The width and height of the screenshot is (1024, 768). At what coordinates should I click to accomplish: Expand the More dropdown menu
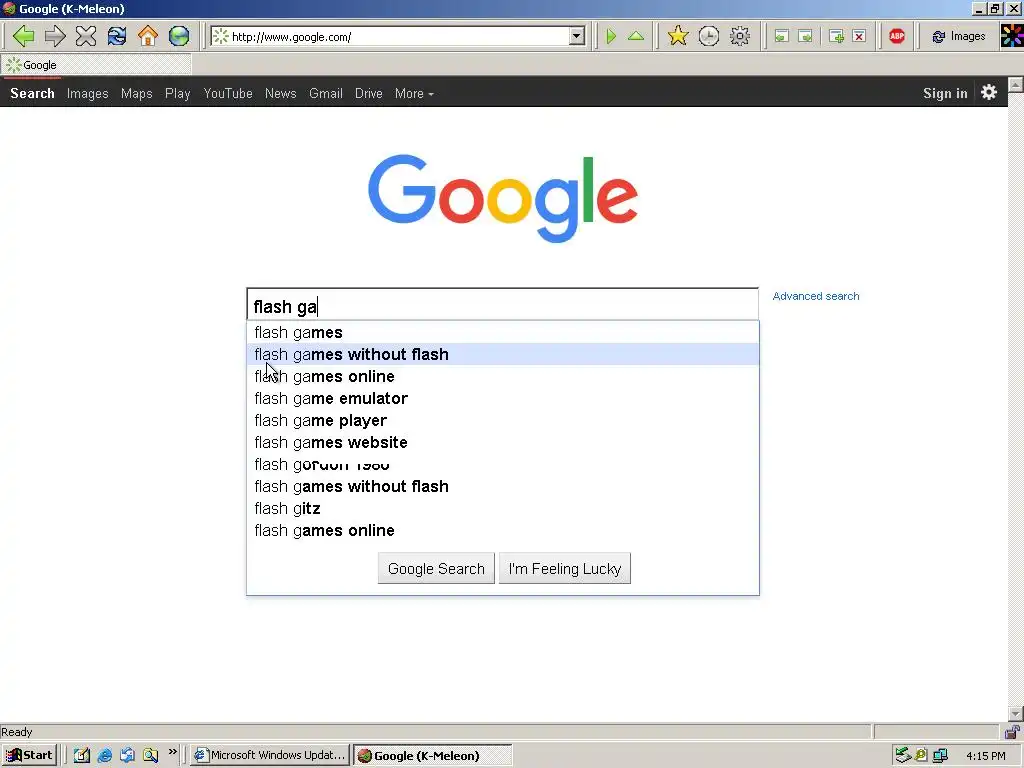414,93
